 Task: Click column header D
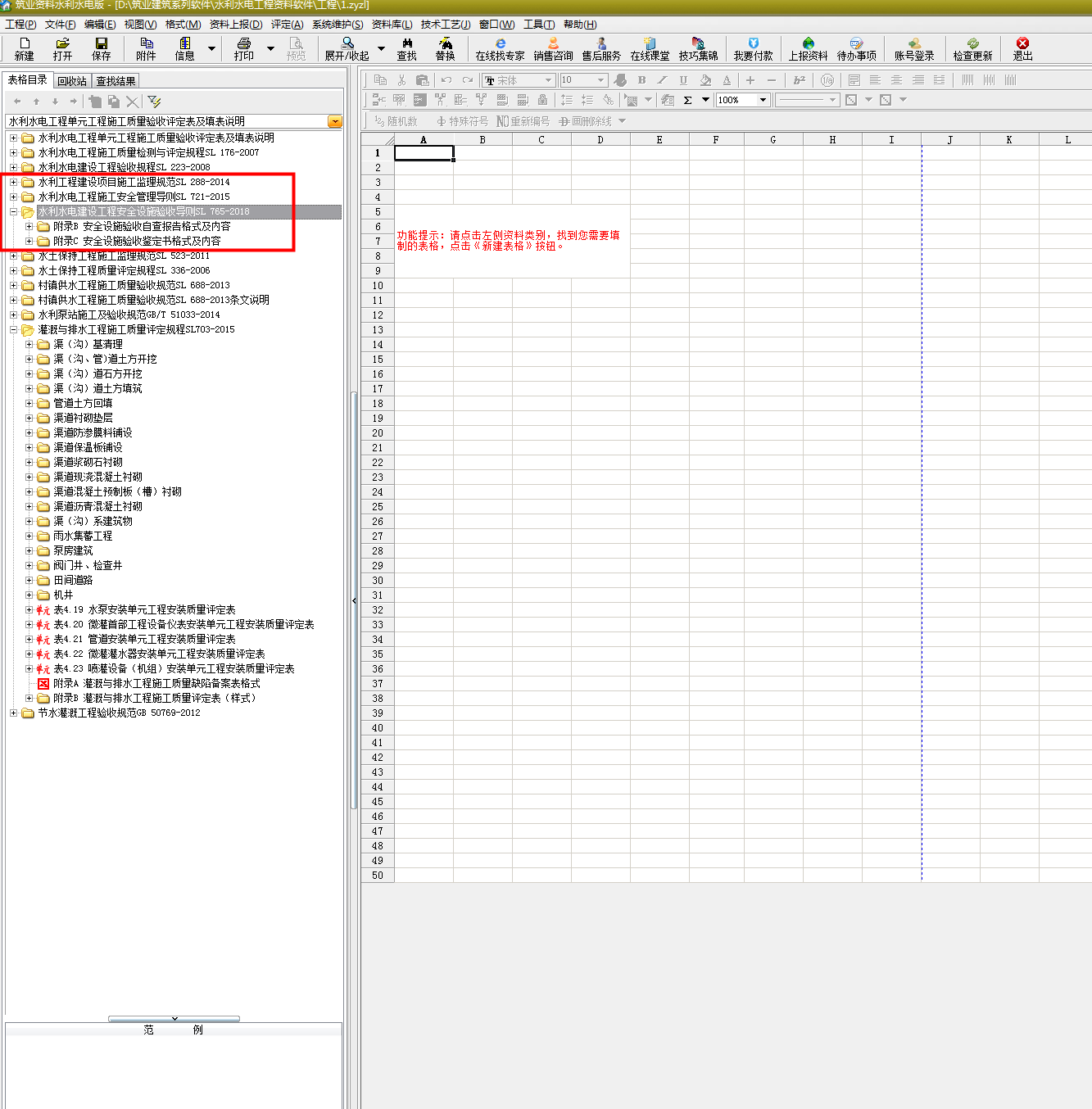click(600, 139)
